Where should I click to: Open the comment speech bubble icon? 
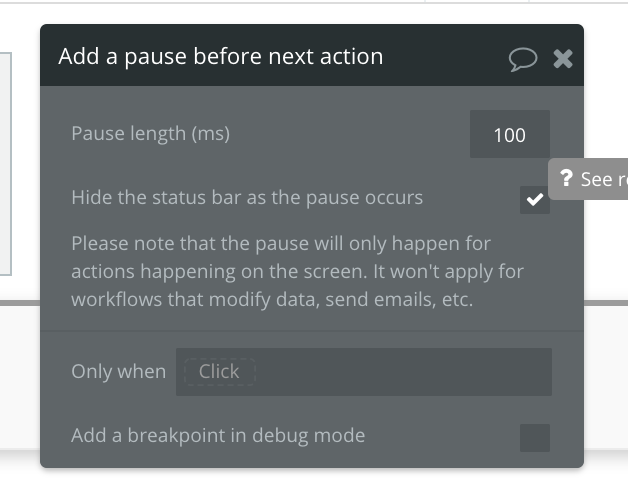coord(522,59)
